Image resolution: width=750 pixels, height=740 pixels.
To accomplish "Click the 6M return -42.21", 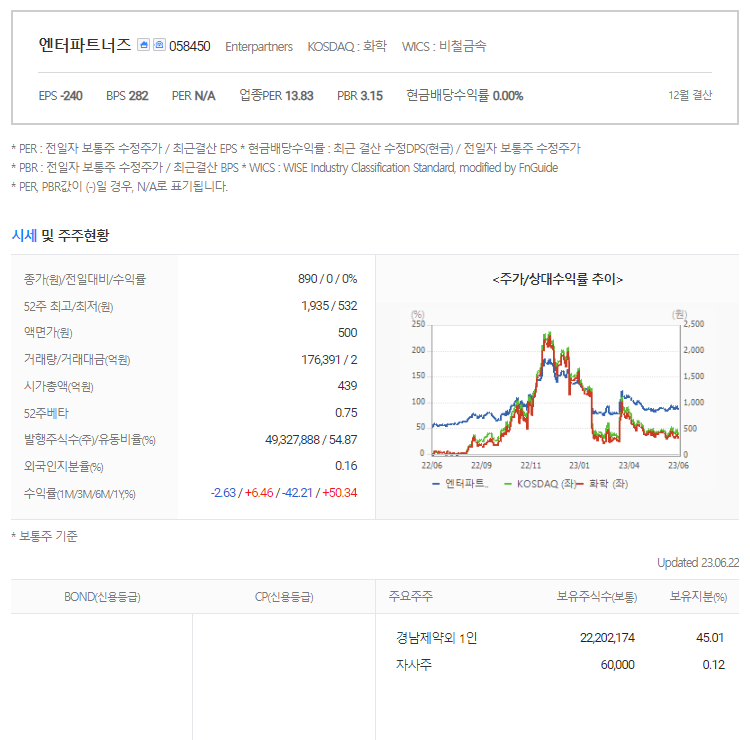I will pyautogui.click(x=297, y=493).
